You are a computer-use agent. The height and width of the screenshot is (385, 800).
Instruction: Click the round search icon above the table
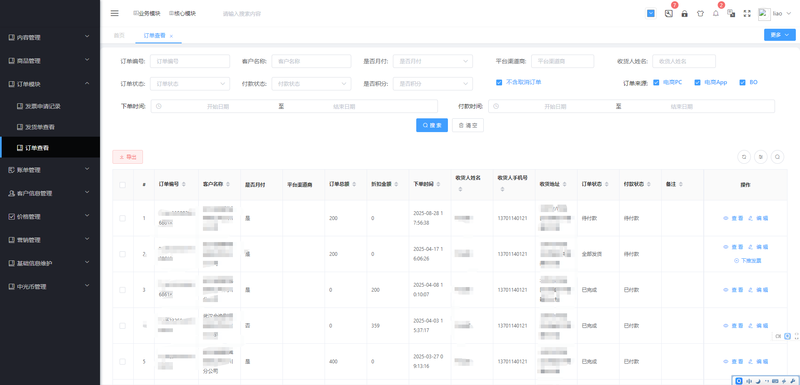(x=778, y=157)
